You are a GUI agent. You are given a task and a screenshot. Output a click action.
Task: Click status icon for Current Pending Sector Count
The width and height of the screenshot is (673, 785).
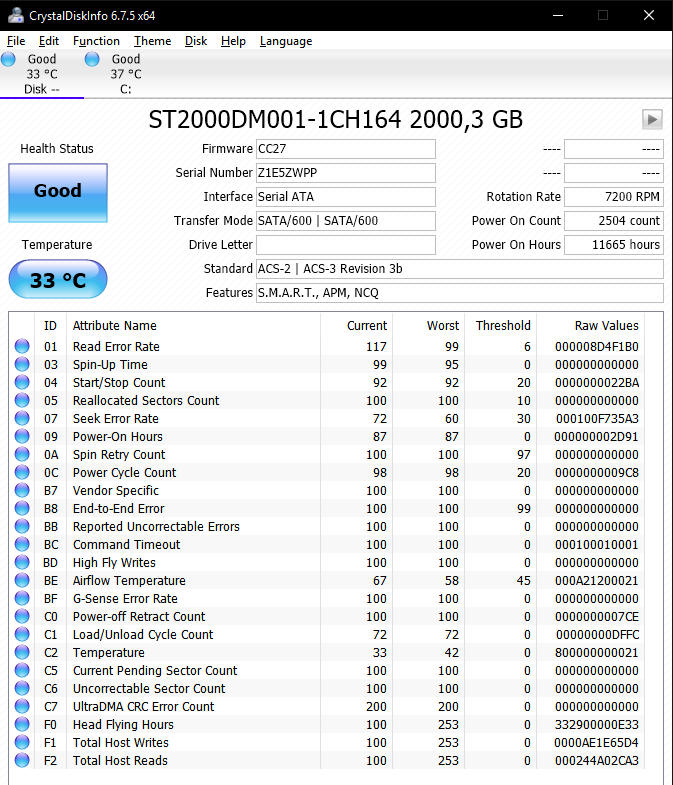click(x=22, y=671)
